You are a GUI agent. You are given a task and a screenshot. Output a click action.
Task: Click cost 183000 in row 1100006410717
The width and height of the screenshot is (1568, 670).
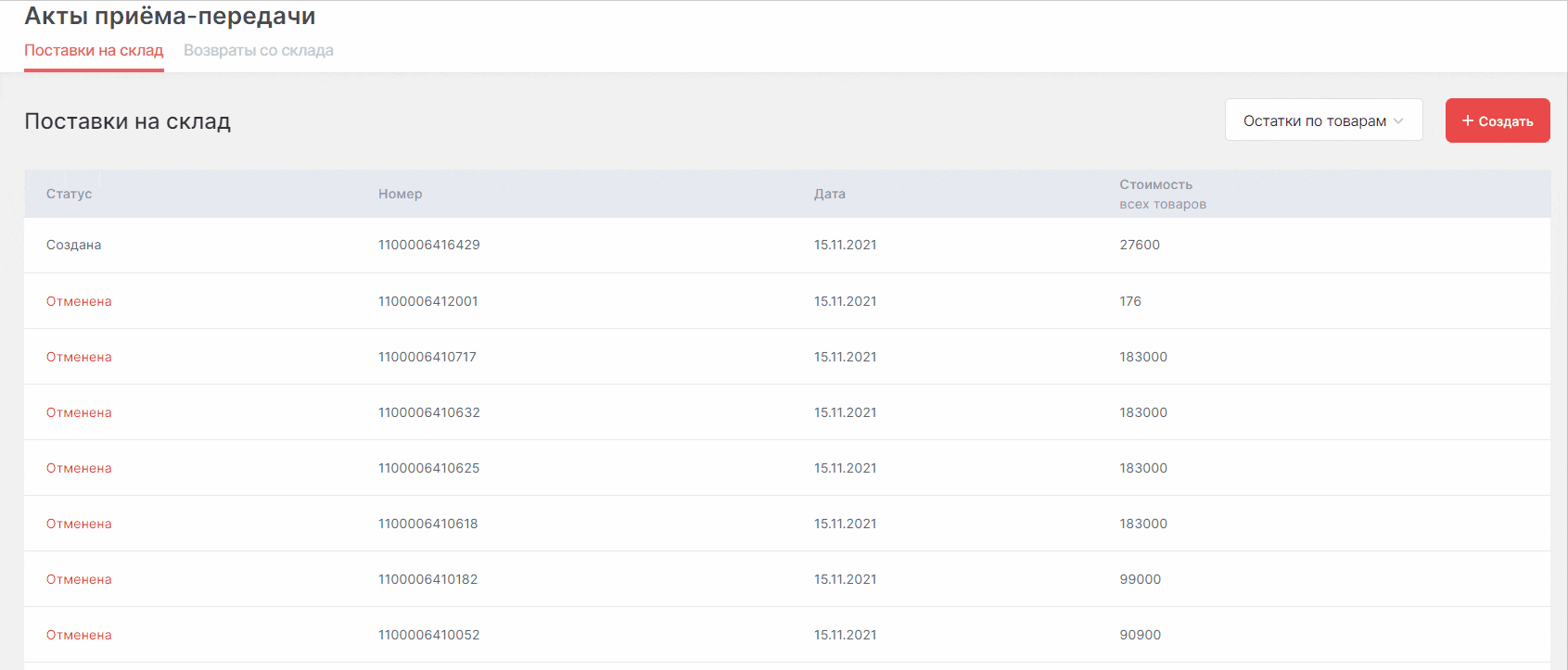[1143, 357]
